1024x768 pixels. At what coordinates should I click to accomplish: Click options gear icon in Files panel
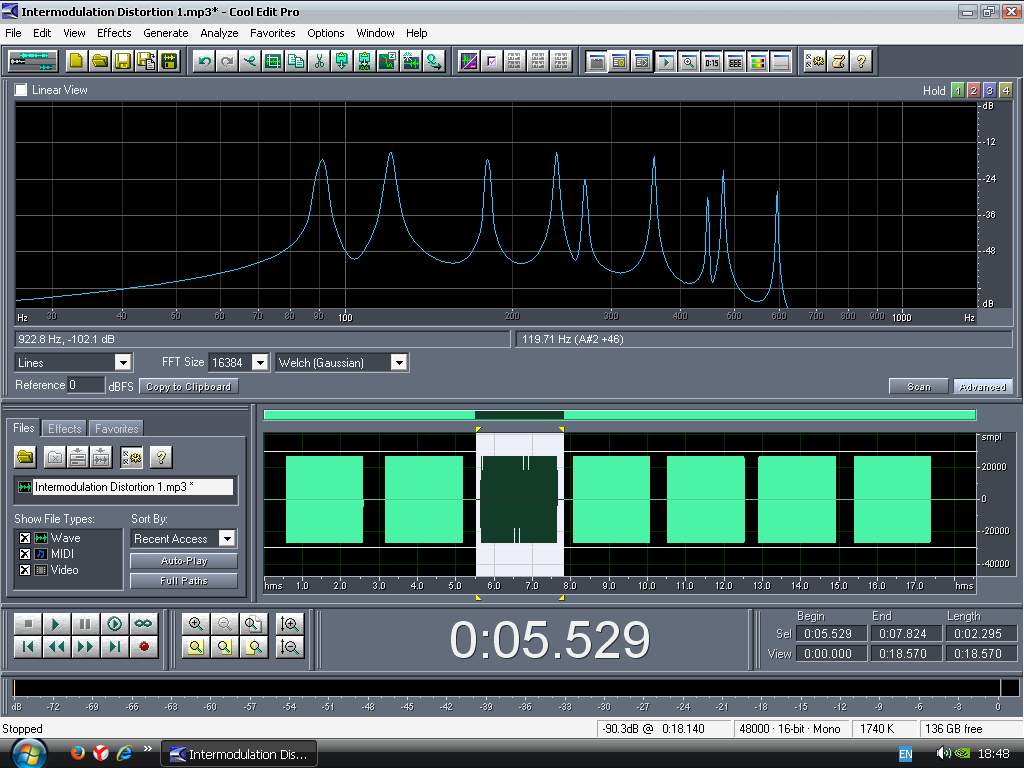(x=131, y=456)
